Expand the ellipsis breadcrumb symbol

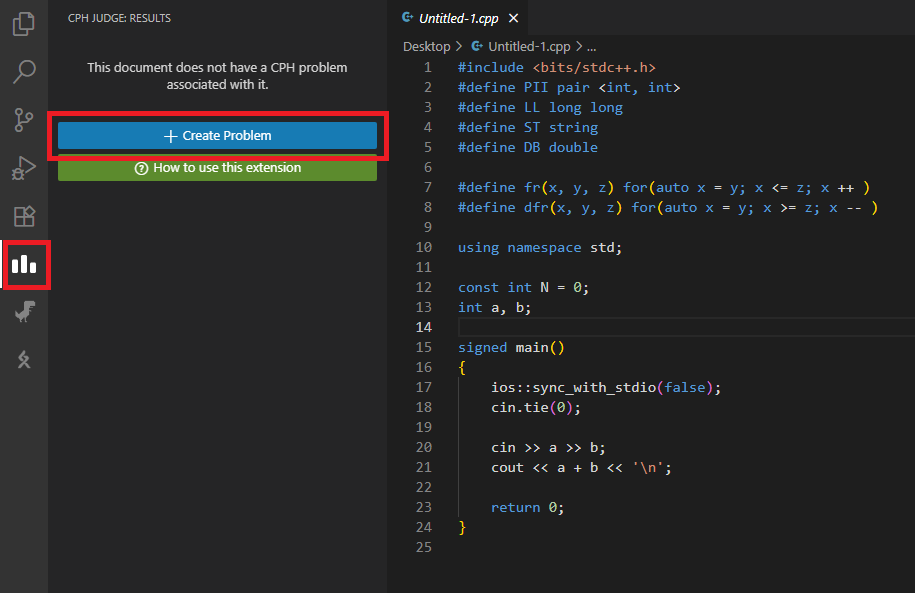(591, 46)
